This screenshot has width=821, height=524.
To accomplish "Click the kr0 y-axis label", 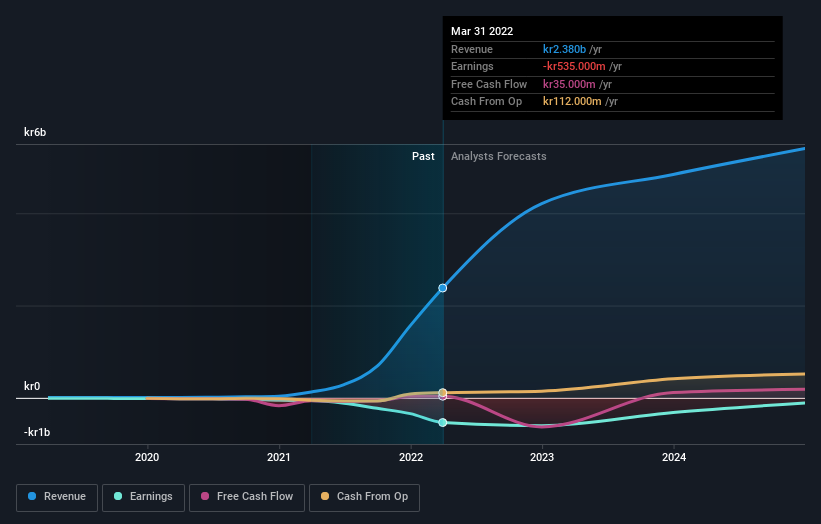I will (x=32, y=386).
